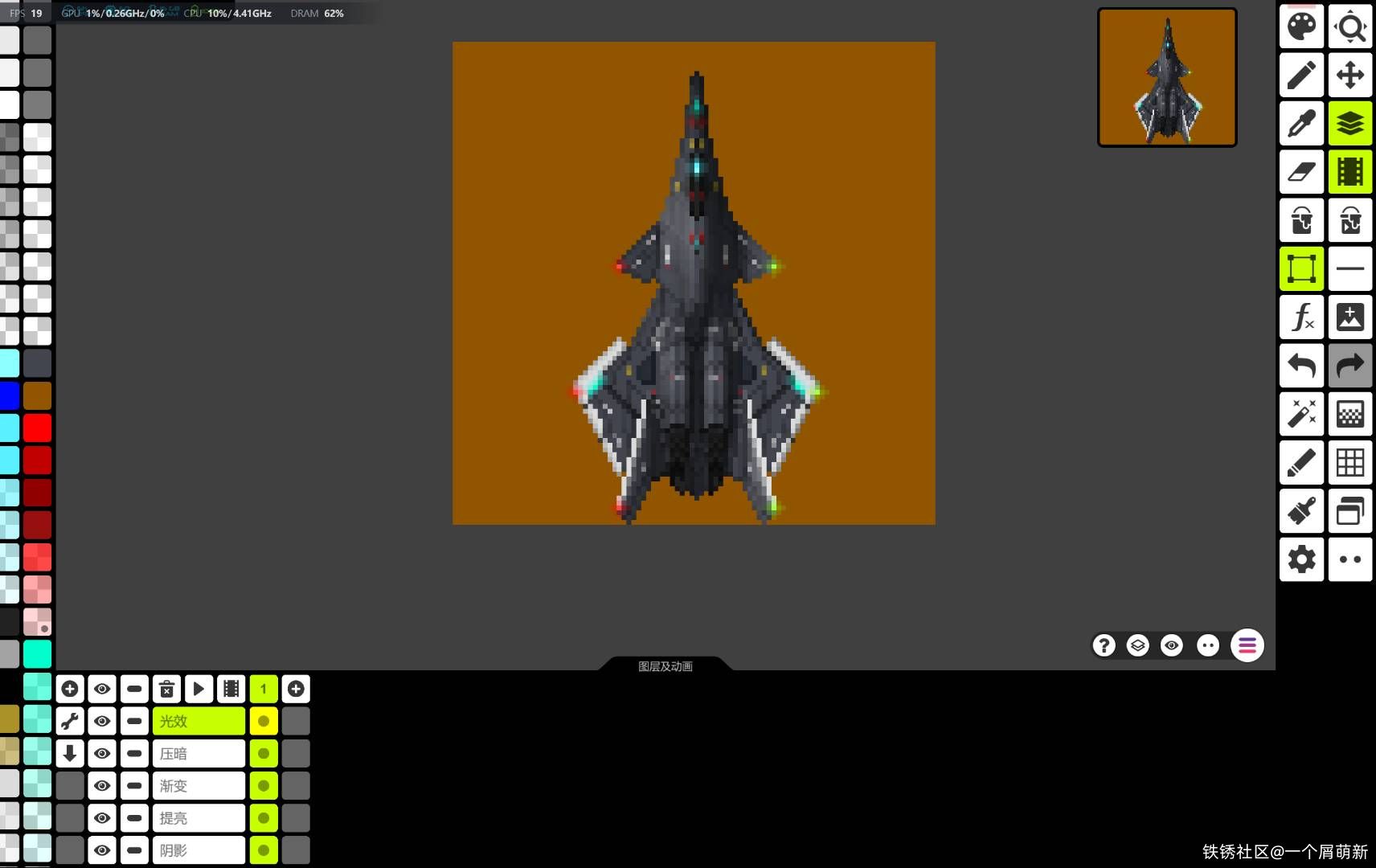Select the eraser tool
The height and width of the screenshot is (868, 1376).
(1301, 172)
